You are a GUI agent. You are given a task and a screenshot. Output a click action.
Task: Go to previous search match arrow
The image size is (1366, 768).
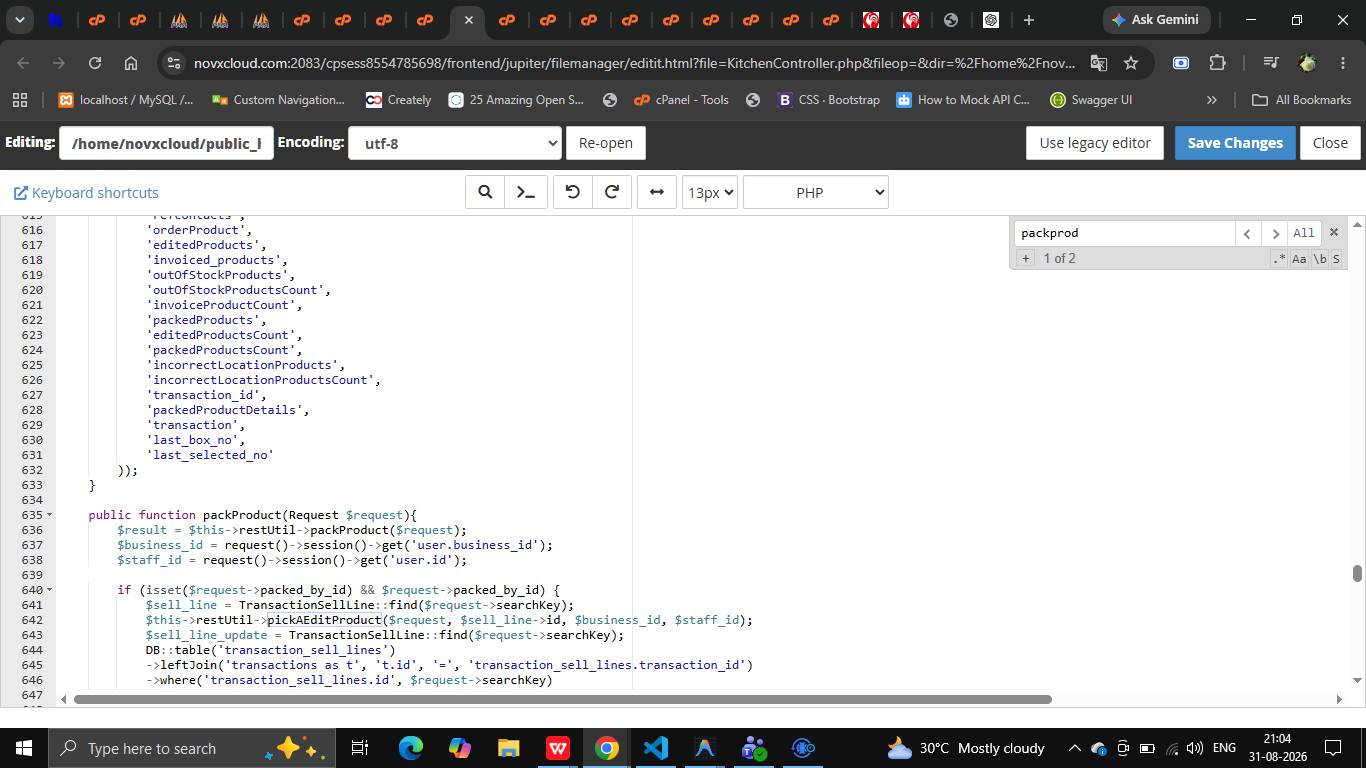coord(1247,233)
